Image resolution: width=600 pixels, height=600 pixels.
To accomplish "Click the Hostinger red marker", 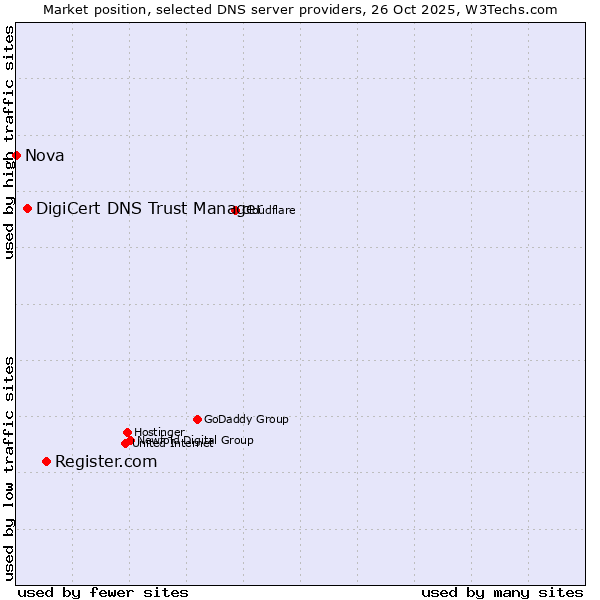I will pyautogui.click(x=127, y=432).
